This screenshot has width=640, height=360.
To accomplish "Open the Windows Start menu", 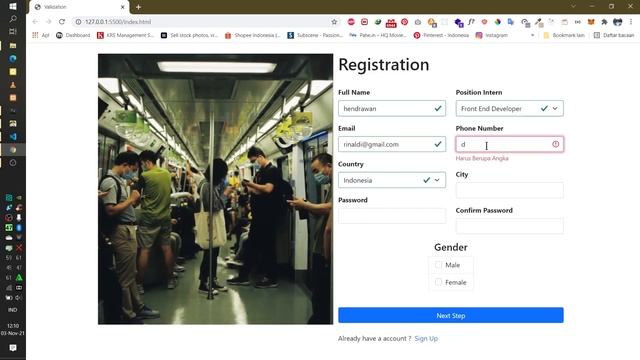I will coord(13,7).
